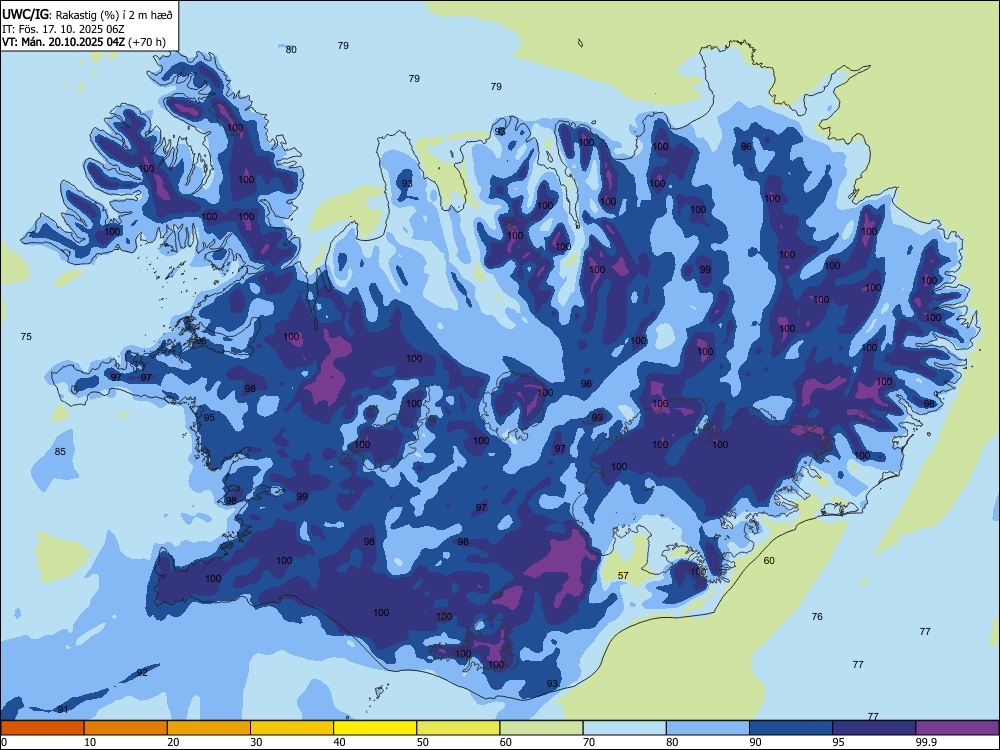Click the '91' value in the southwest streak
The width and height of the screenshot is (1000, 750).
point(62,709)
